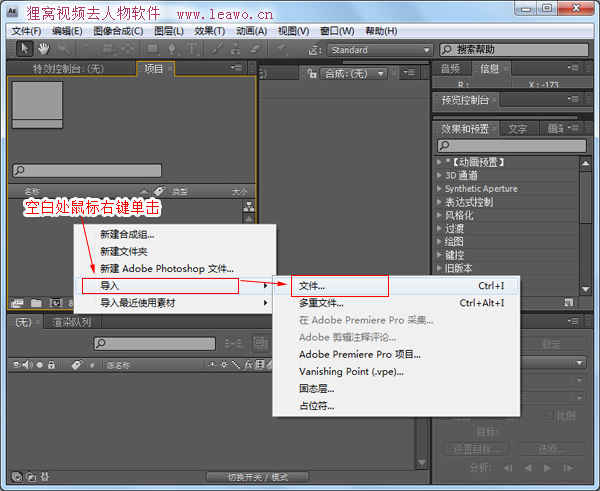Expand the 动画预置 effects category

click(x=439, y=162)
